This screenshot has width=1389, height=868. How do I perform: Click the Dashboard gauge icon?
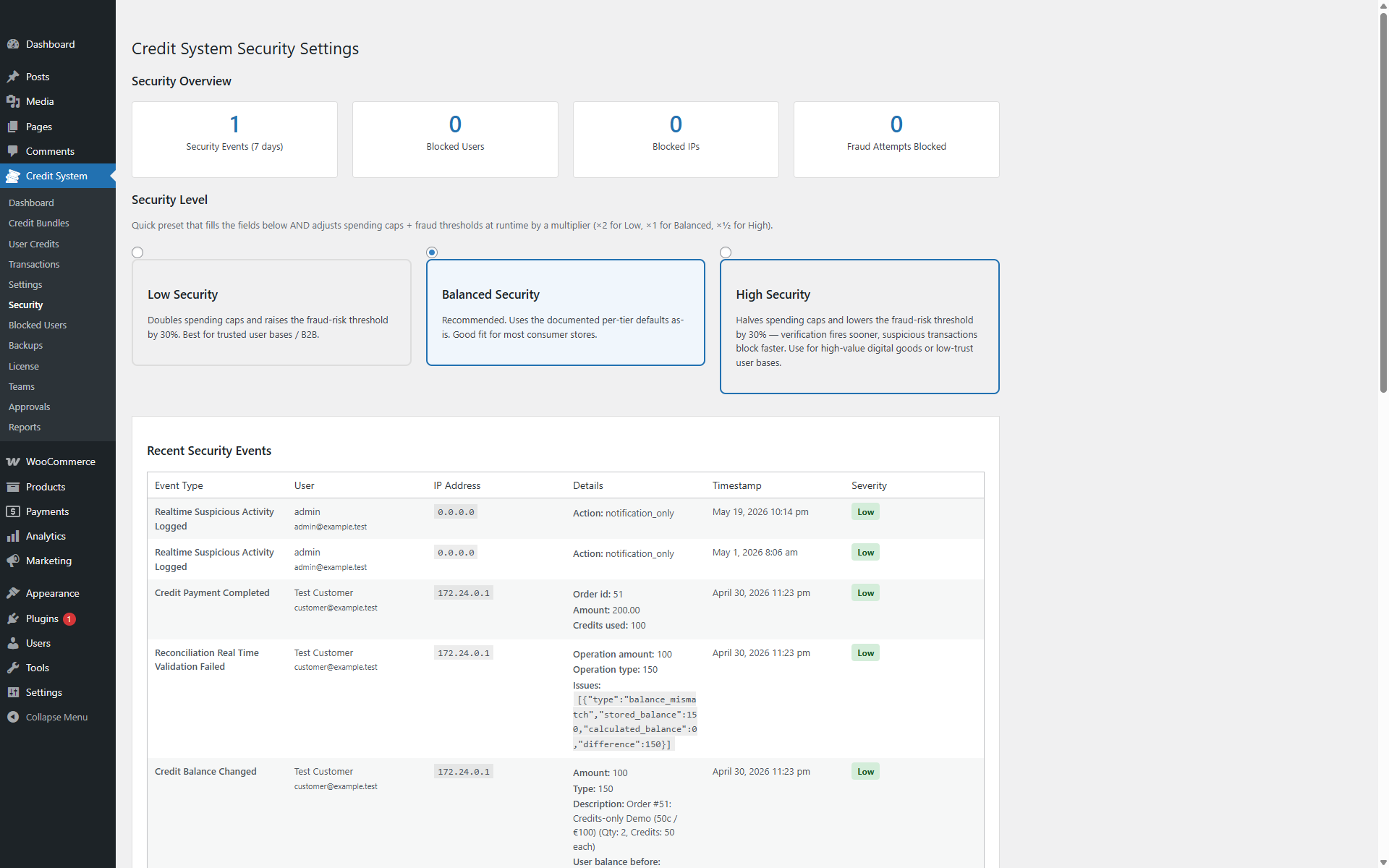click(13, 44)
